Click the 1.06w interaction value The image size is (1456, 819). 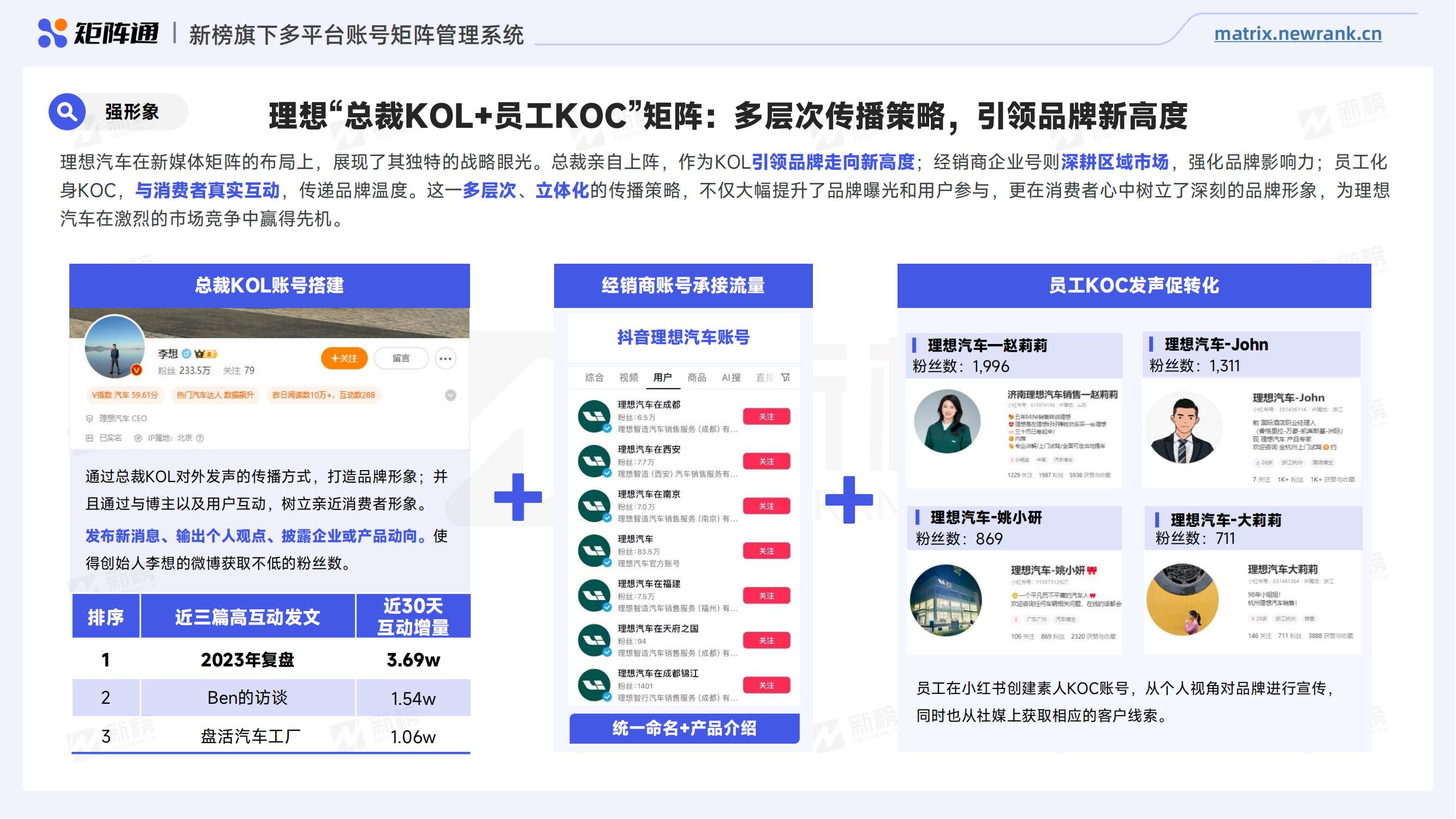click(x=413, y=737)
